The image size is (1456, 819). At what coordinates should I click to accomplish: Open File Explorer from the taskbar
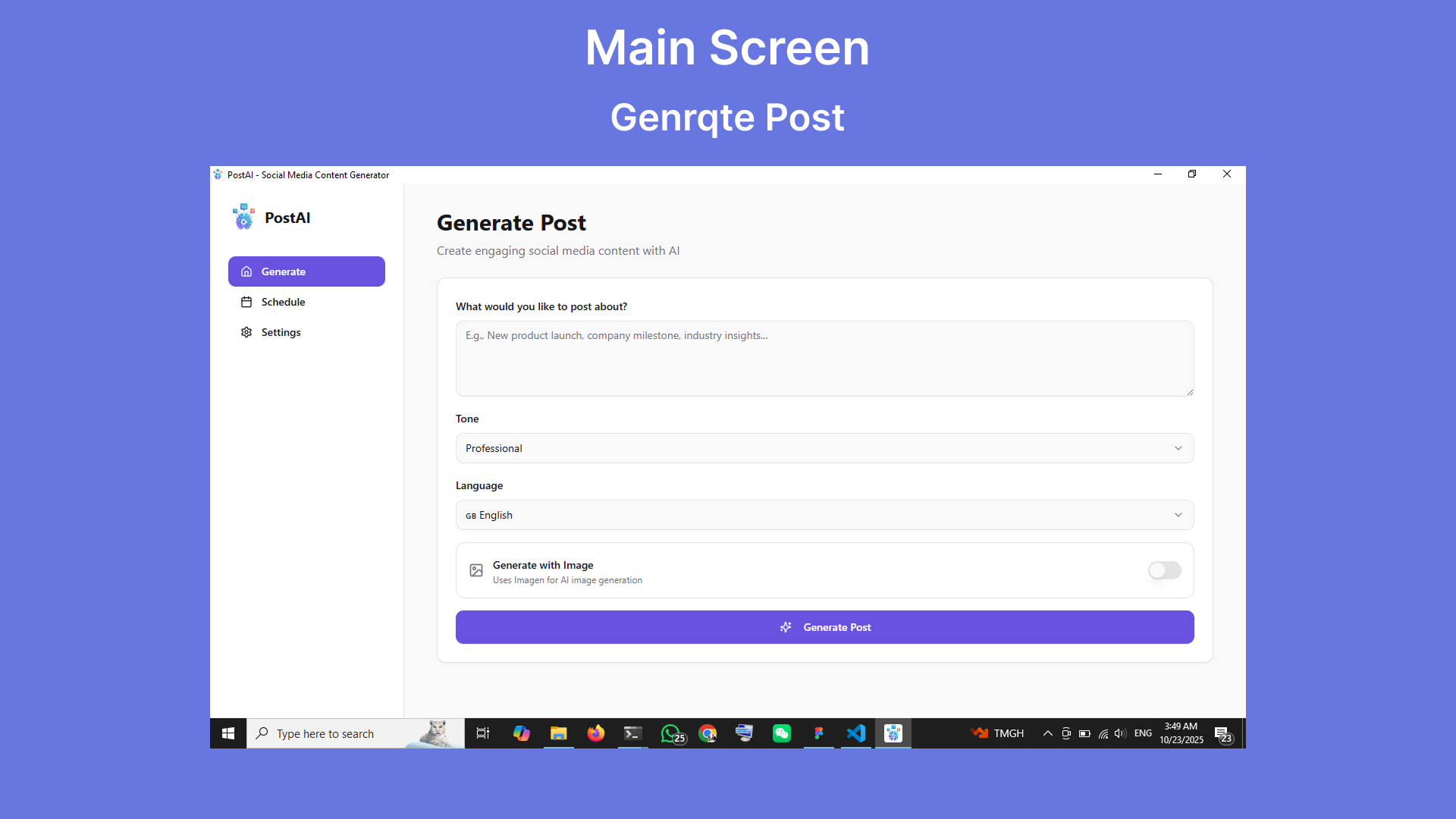pos(559,733)
